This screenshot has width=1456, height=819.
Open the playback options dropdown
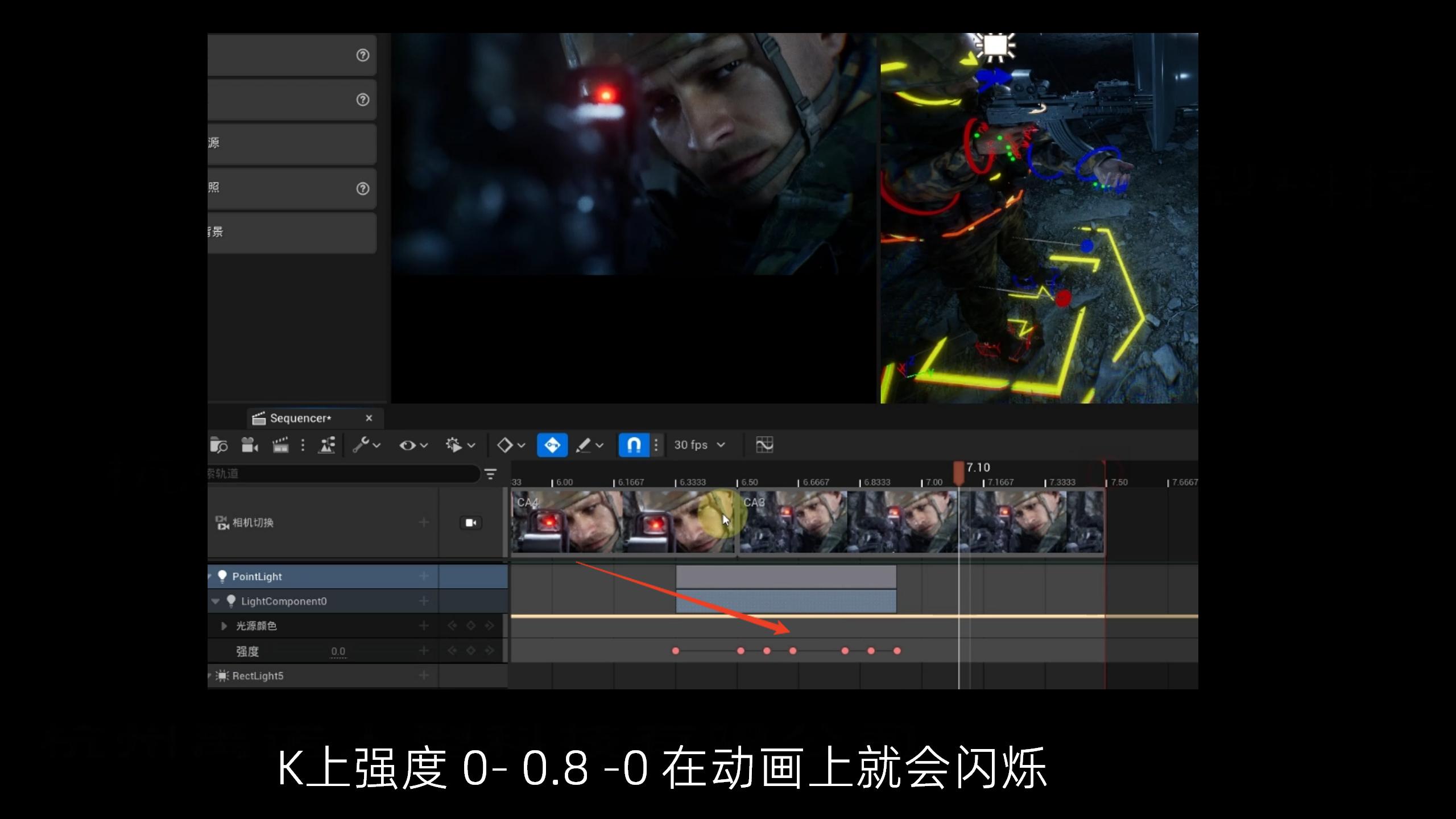[460, 445]
